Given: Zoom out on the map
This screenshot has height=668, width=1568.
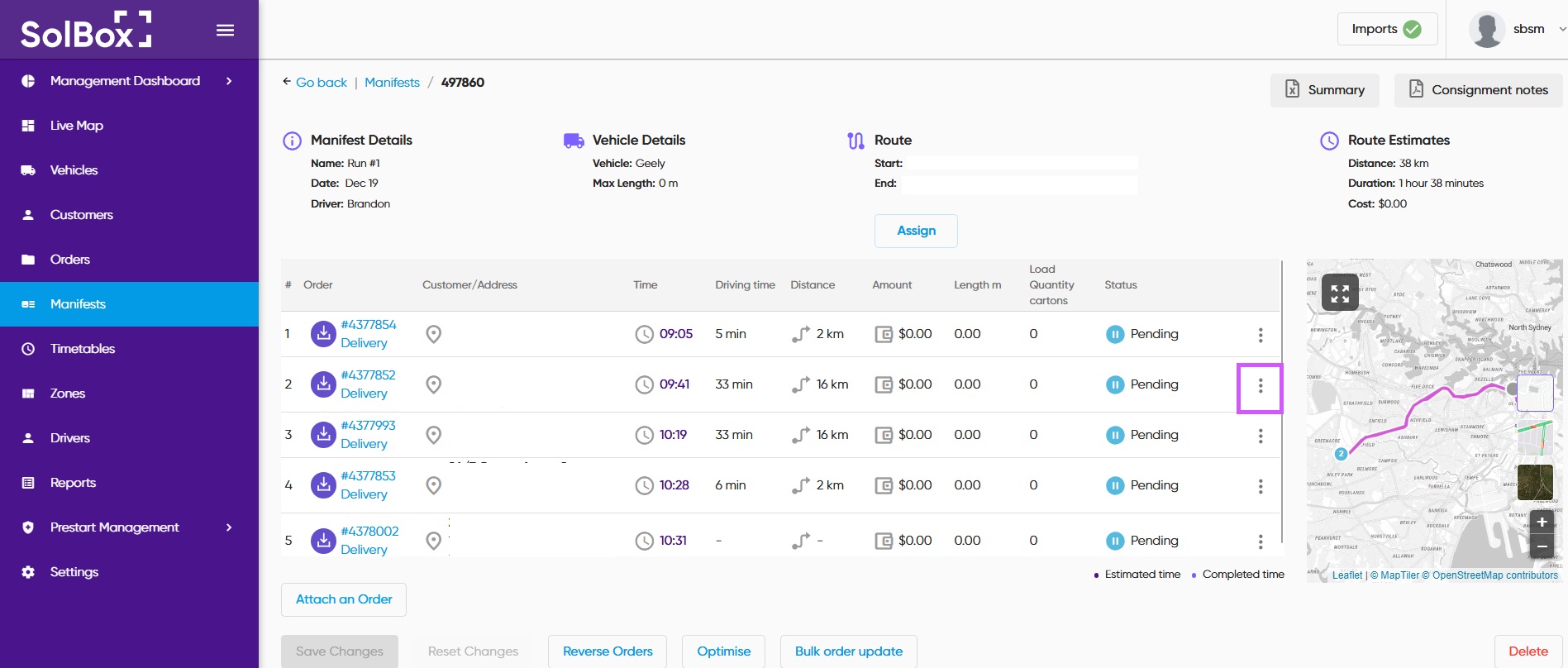Looking at the screenshot, I should point(1542,546).
